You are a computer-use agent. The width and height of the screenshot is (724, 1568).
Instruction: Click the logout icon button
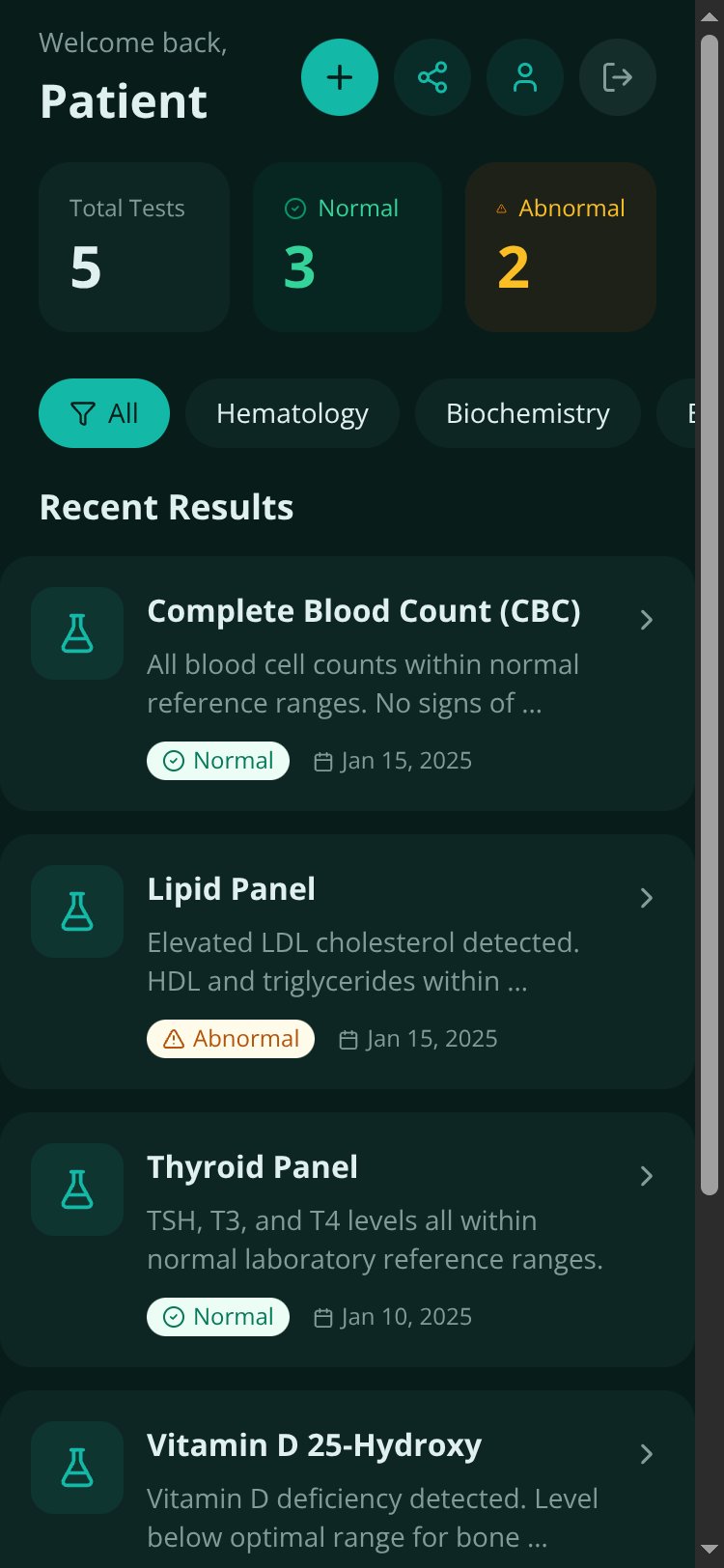click(618, 77)
